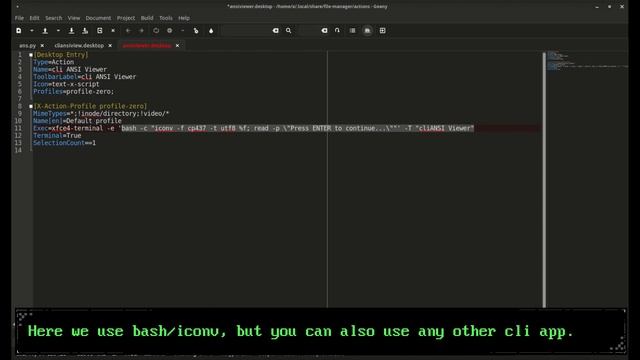Click the window menu icon in the title bar

pyautogui.click(x=17, y=6)
